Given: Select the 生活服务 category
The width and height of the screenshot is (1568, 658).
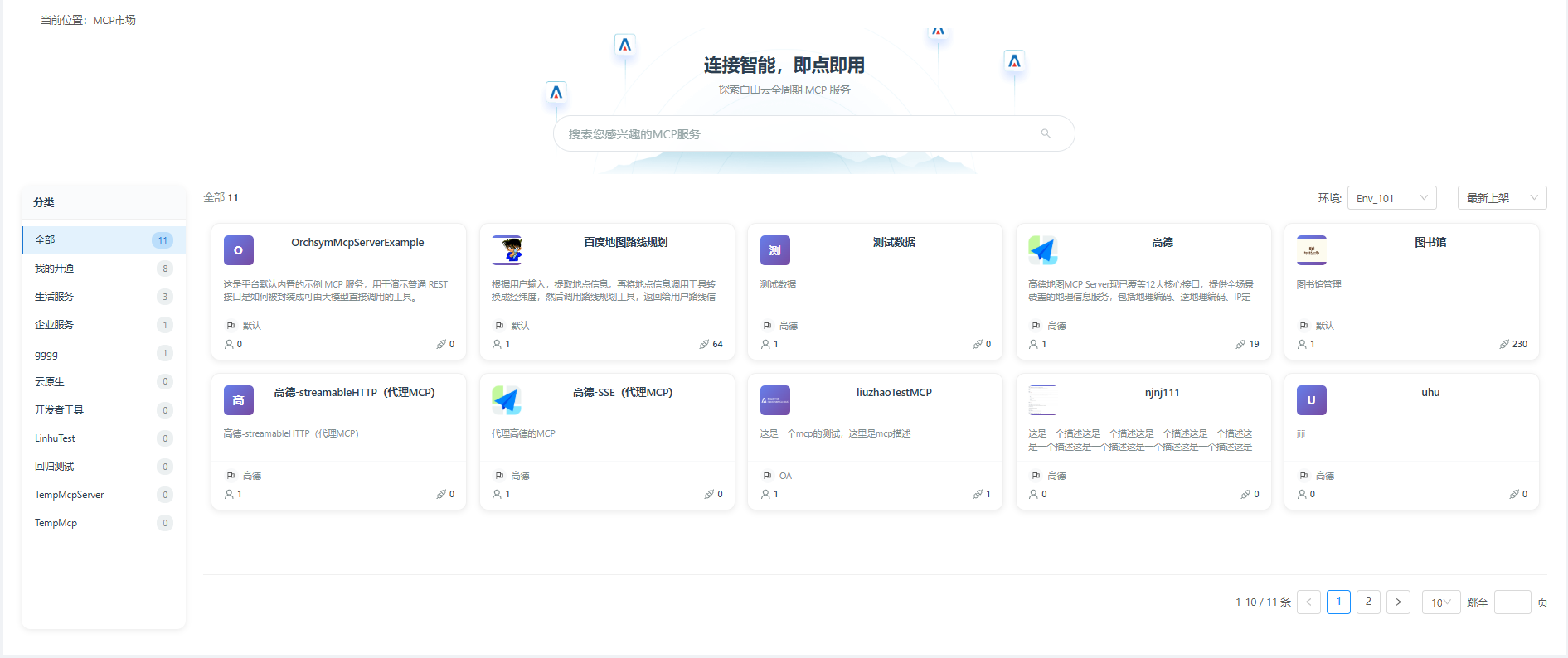Looking at the screenshot, I should [x=55, y=297].
